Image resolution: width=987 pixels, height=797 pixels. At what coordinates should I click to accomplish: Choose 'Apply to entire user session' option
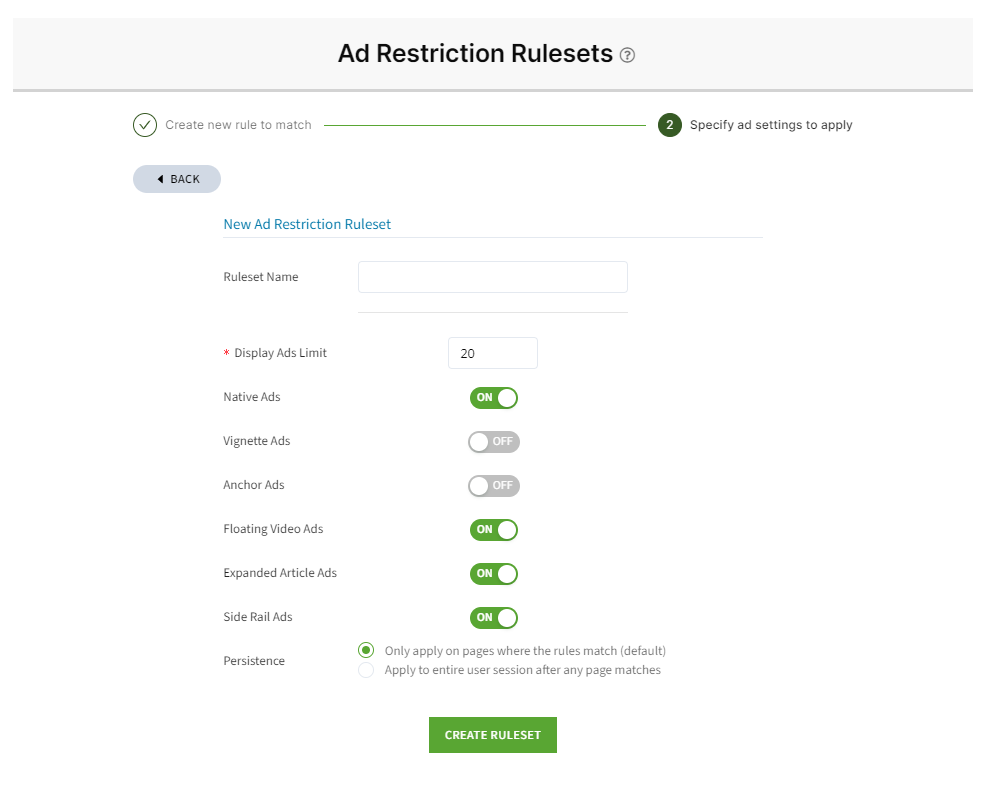click(366, 670)
